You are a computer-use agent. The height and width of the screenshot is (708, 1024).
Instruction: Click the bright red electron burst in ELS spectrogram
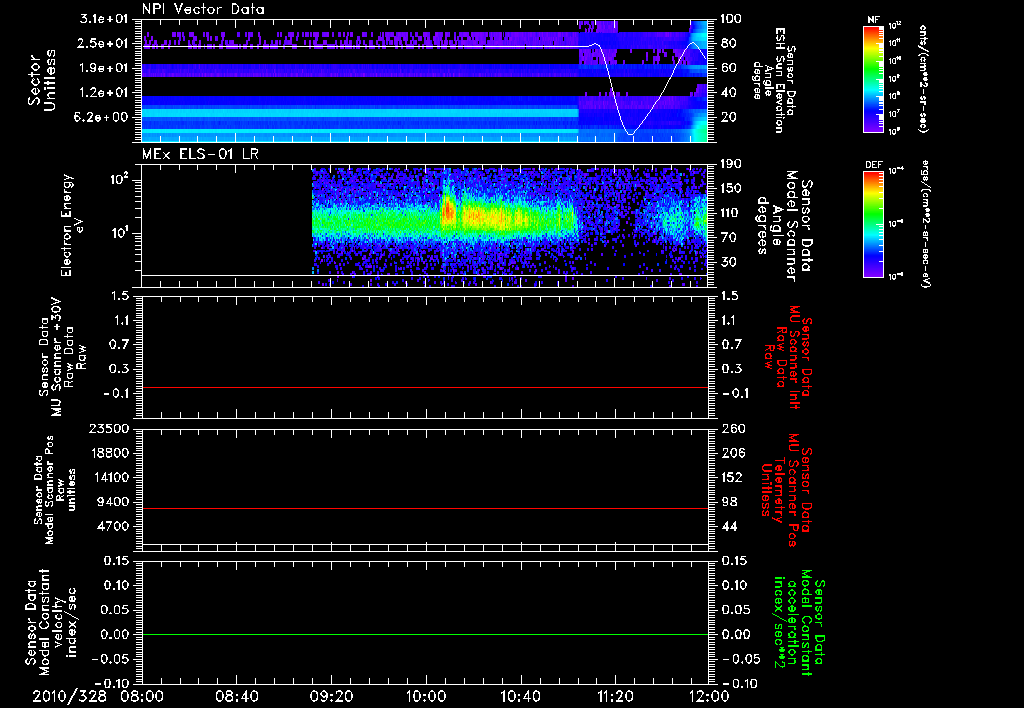448,212
